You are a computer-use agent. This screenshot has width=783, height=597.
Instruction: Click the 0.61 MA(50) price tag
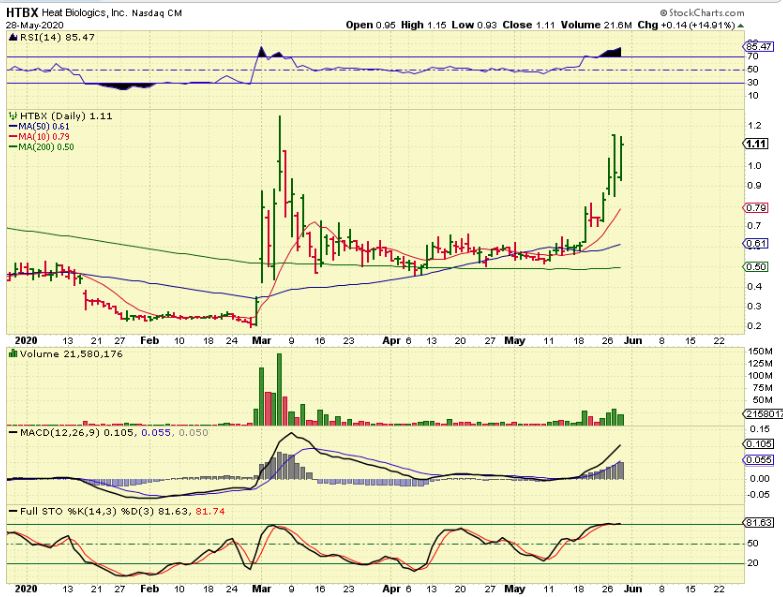click(756, 244)
